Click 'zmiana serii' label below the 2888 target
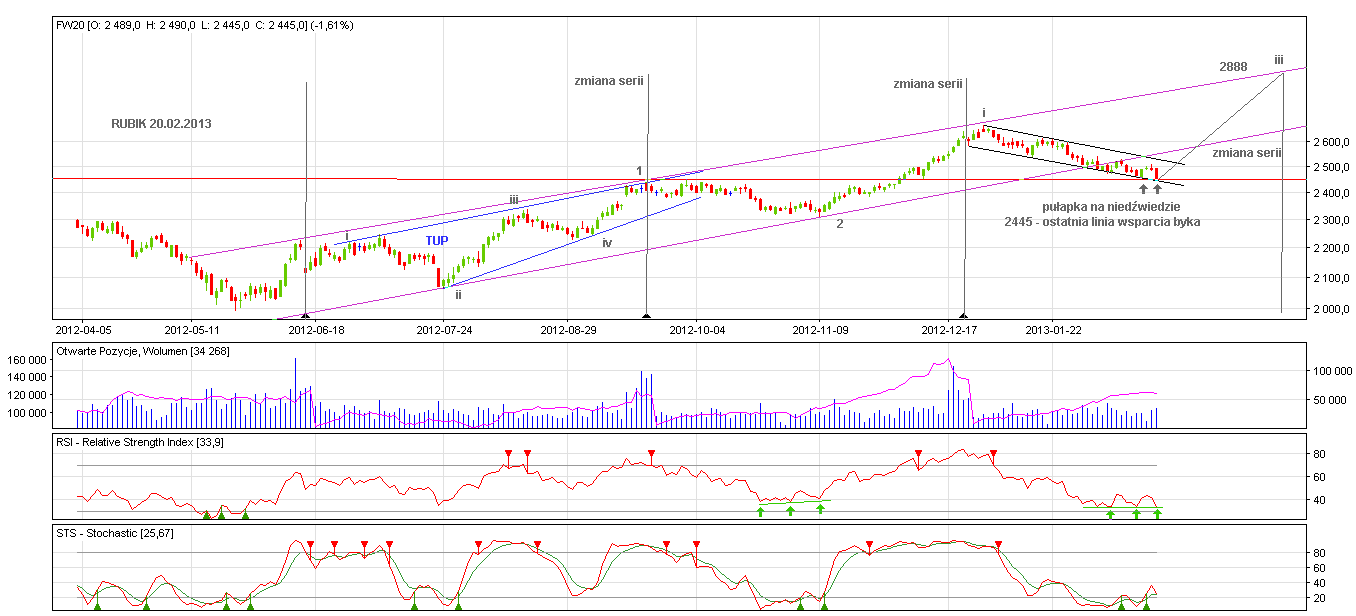The image size is (1356, 616). click(x=1247, y=153)
